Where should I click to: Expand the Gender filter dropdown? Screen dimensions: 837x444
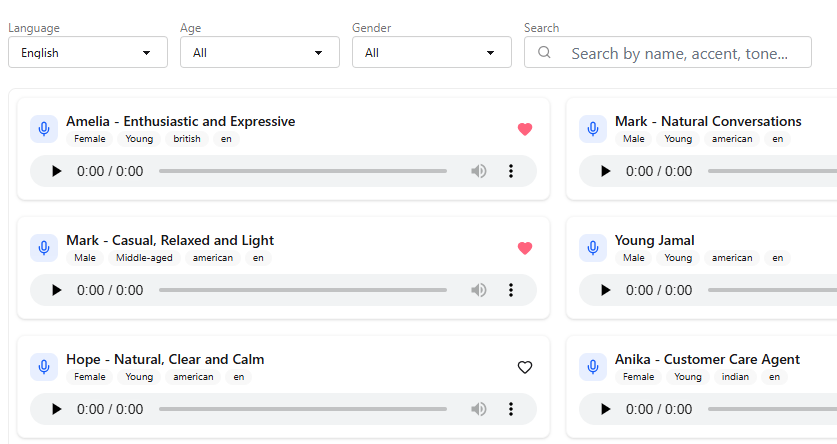(432, 53)
